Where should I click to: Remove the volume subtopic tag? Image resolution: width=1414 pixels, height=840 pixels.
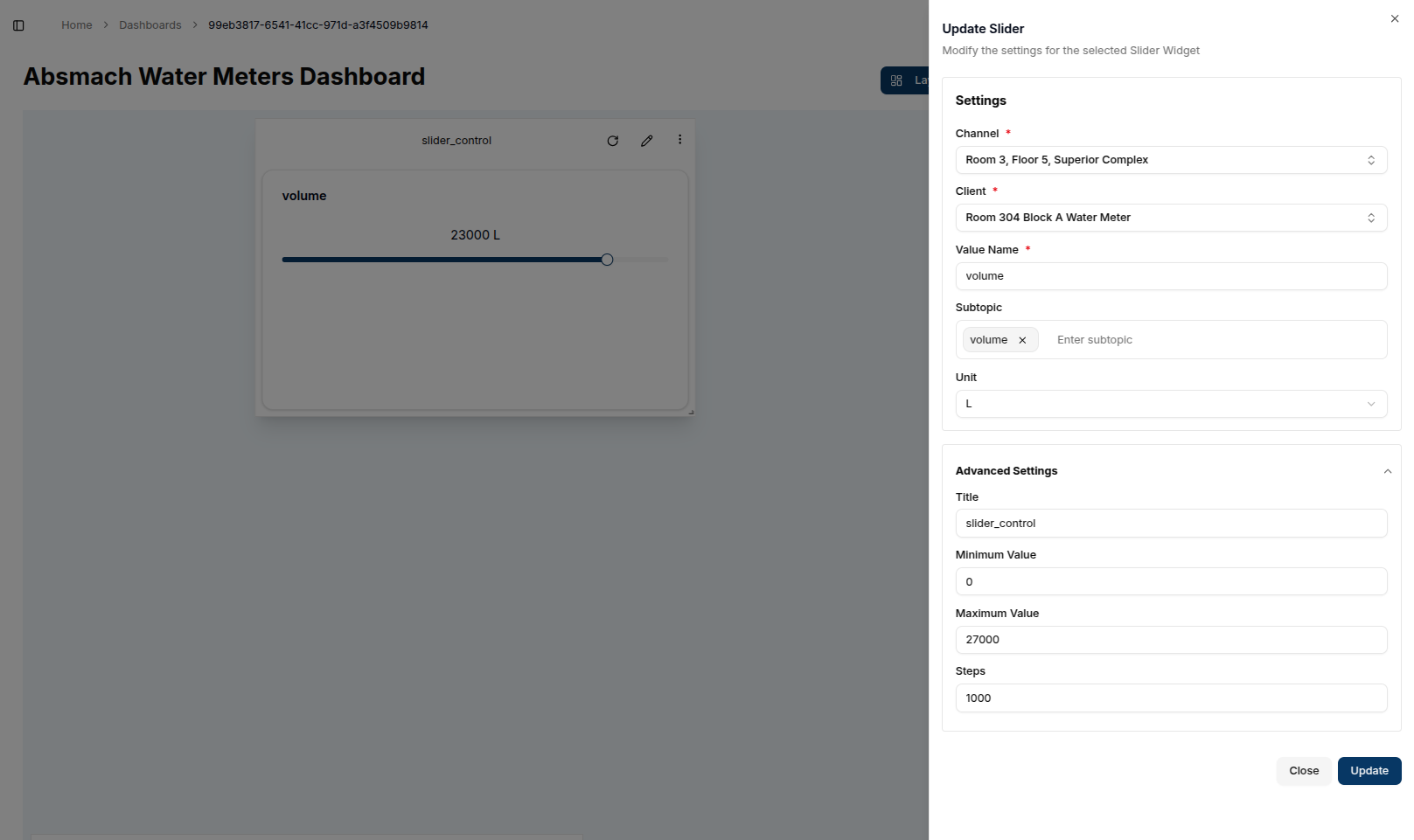click(1022, 340)
